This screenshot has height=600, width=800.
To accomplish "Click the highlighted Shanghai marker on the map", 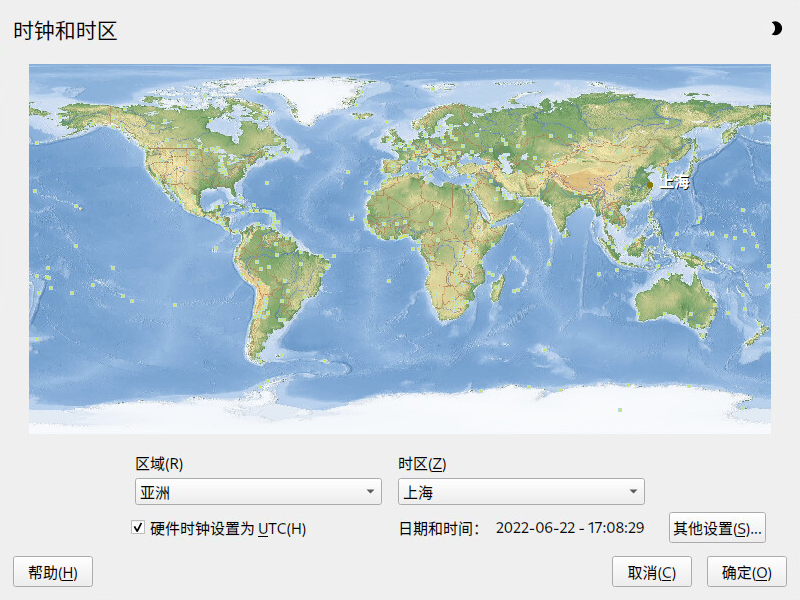I will pos(650,183).
